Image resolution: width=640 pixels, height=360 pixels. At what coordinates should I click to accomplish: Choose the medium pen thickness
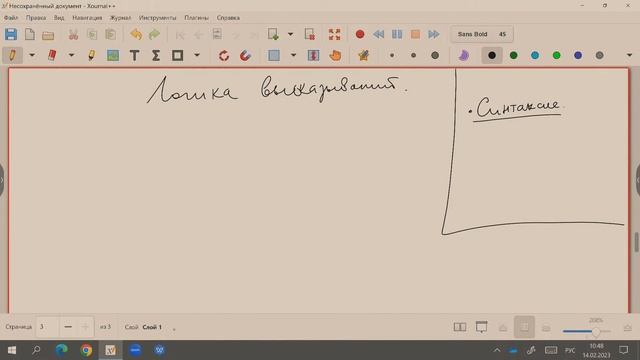413,55
